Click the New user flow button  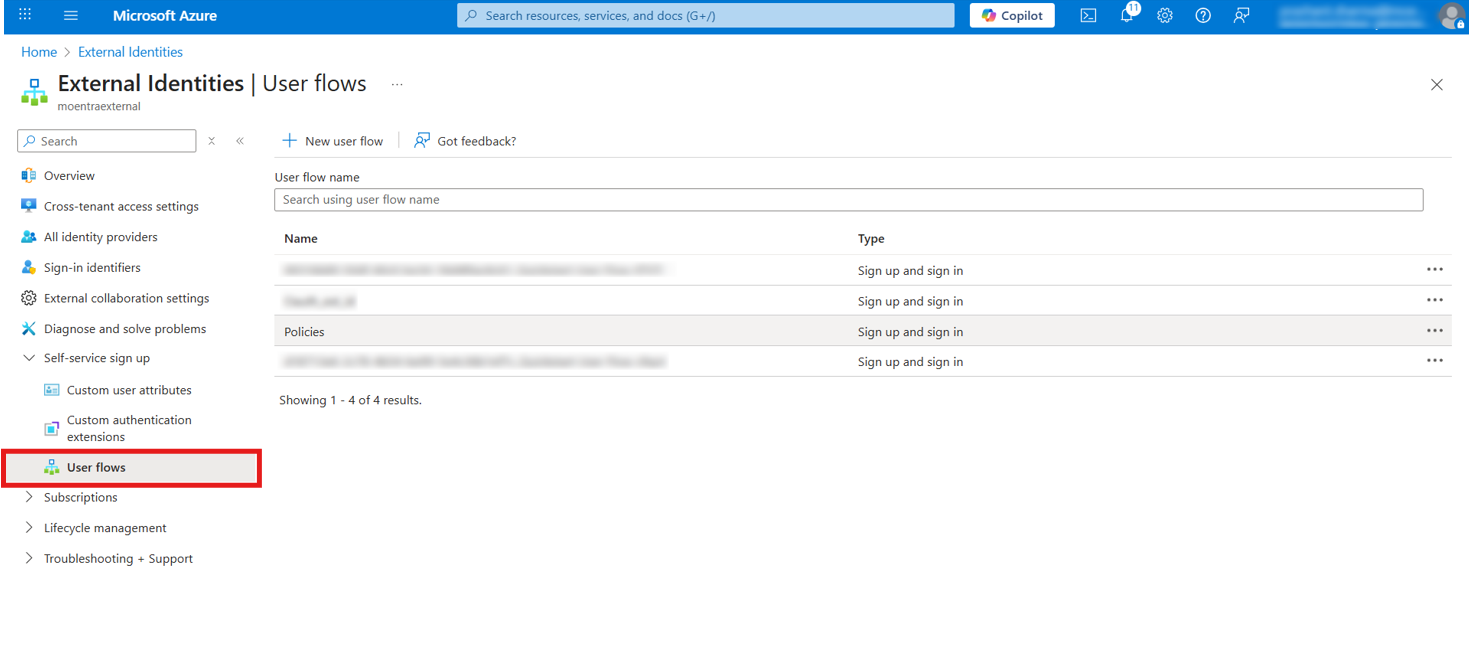pos(333,140)
